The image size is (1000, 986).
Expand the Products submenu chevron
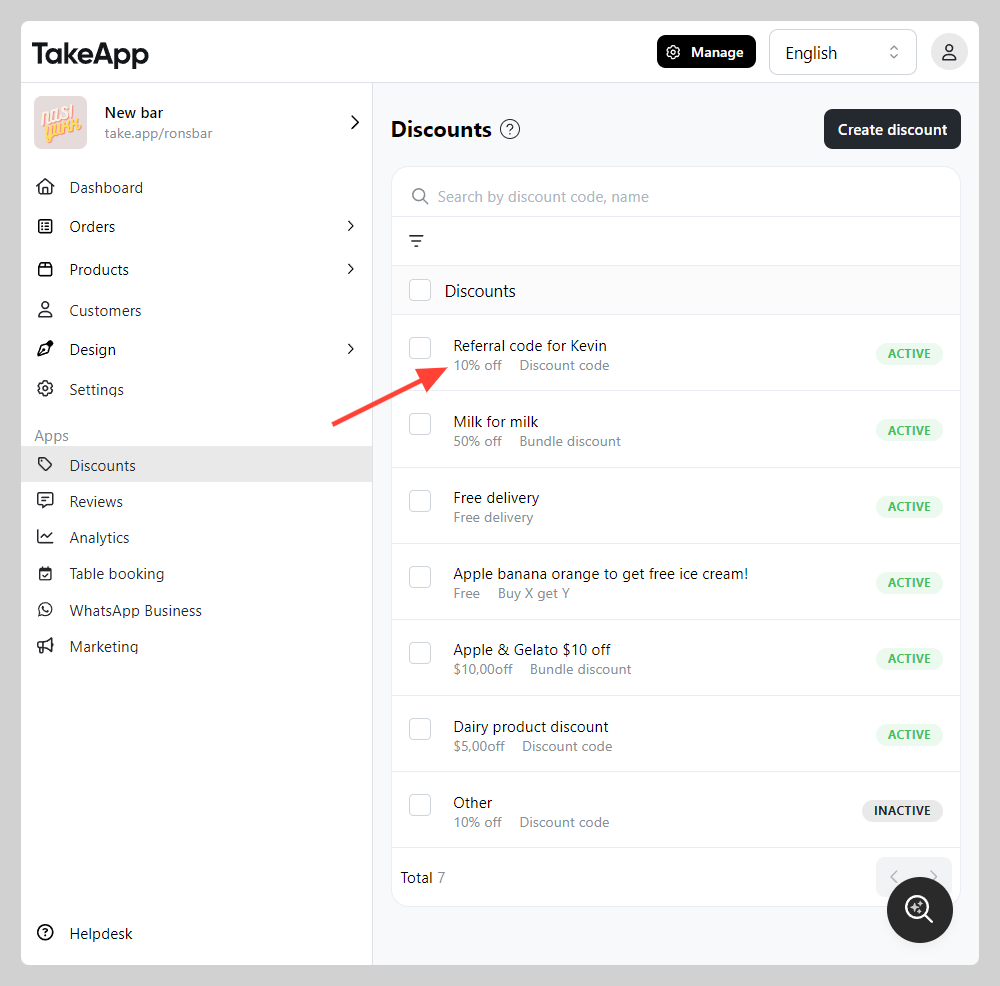[351, 269]
